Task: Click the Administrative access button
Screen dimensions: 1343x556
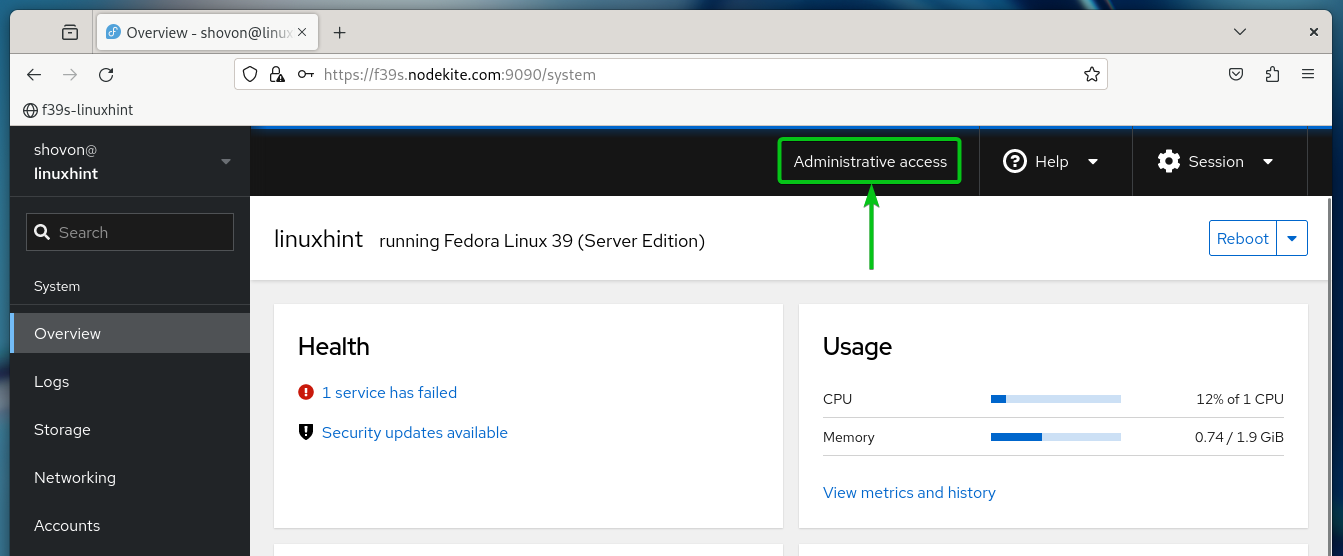Action: [x=870, y=161]
